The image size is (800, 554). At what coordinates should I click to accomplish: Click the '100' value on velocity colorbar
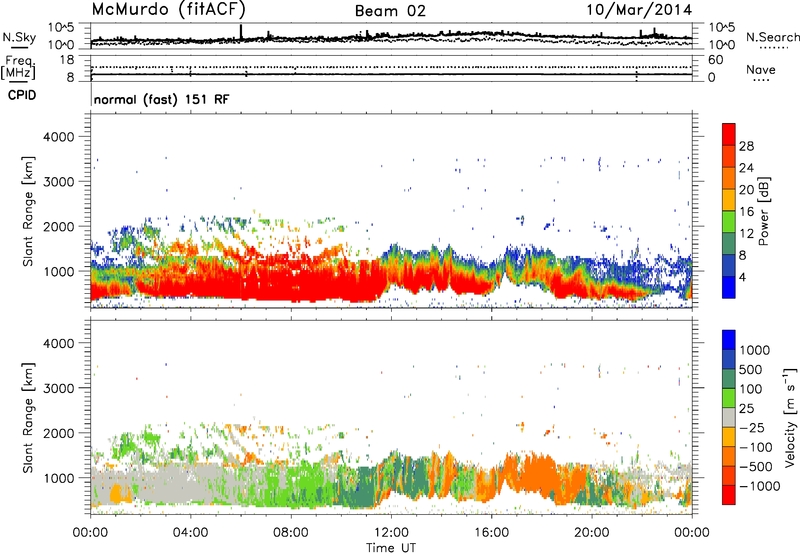[753, 389]
